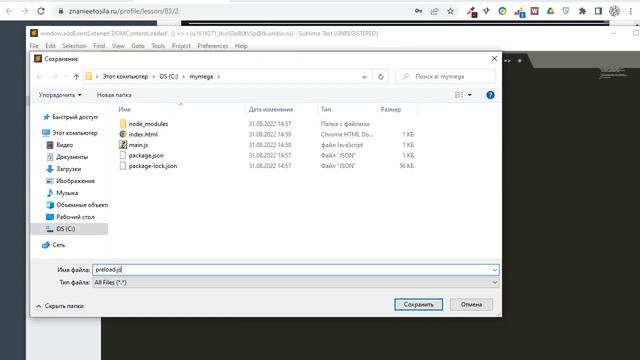The width and height of the screenshot is (640, 360).
Task: Open Sublime Text File menu
Action: (34, 46)
